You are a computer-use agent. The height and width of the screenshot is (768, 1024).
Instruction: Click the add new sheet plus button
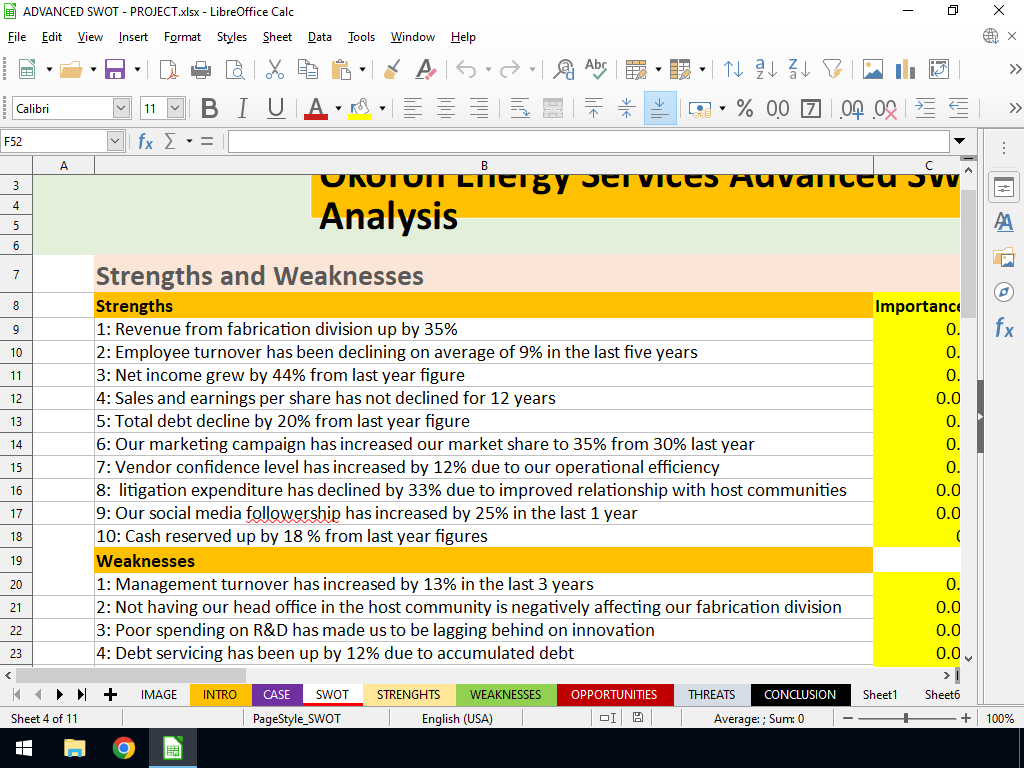click(x=110, y=694)
